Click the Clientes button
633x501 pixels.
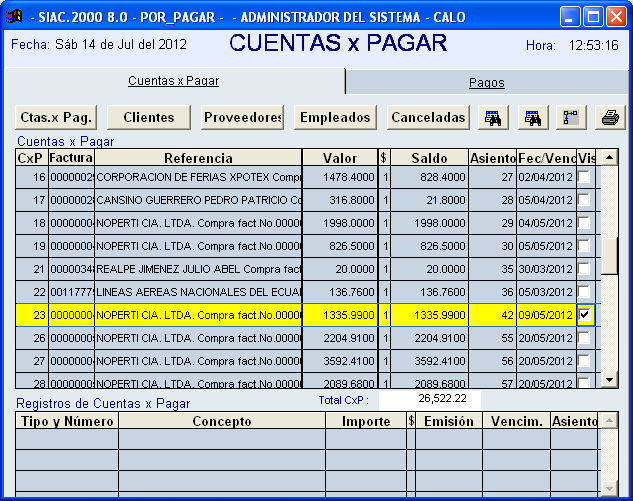point(148,117)
